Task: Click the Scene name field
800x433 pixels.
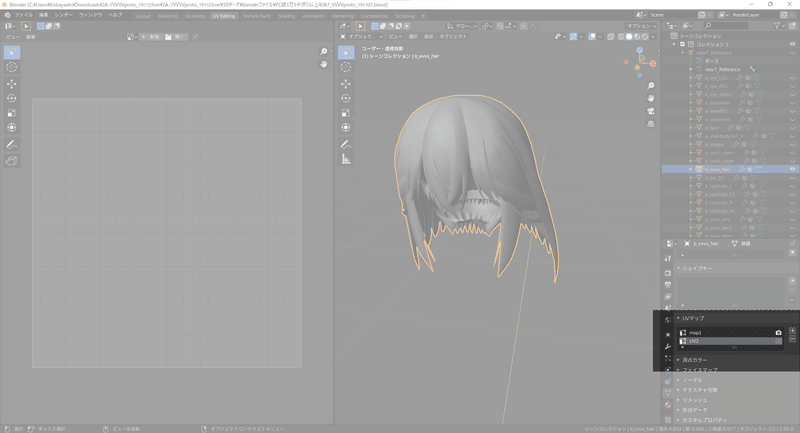Action: pos(672,15)
